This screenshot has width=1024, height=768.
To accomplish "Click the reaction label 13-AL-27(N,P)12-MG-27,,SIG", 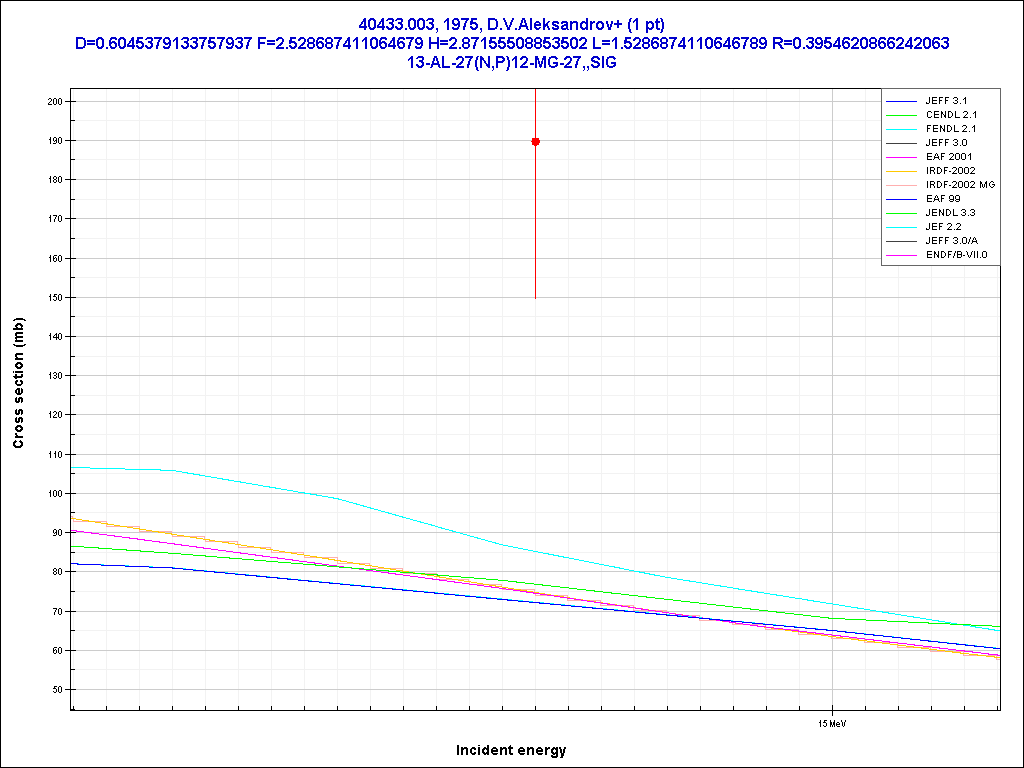I will point(512,61).
